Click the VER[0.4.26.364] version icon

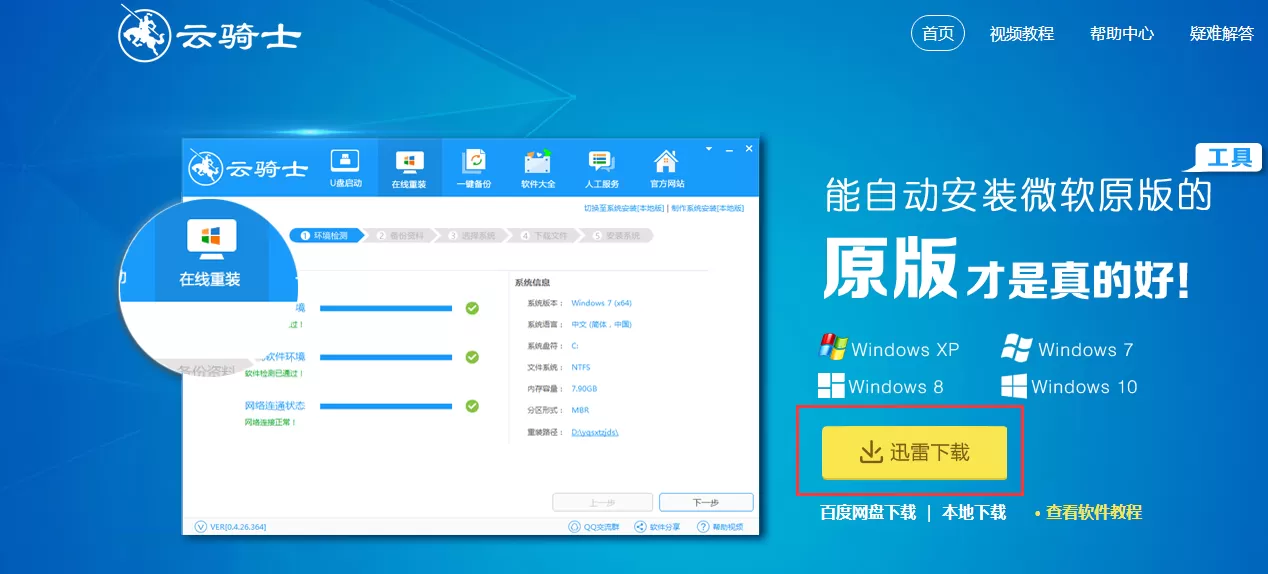200,526
